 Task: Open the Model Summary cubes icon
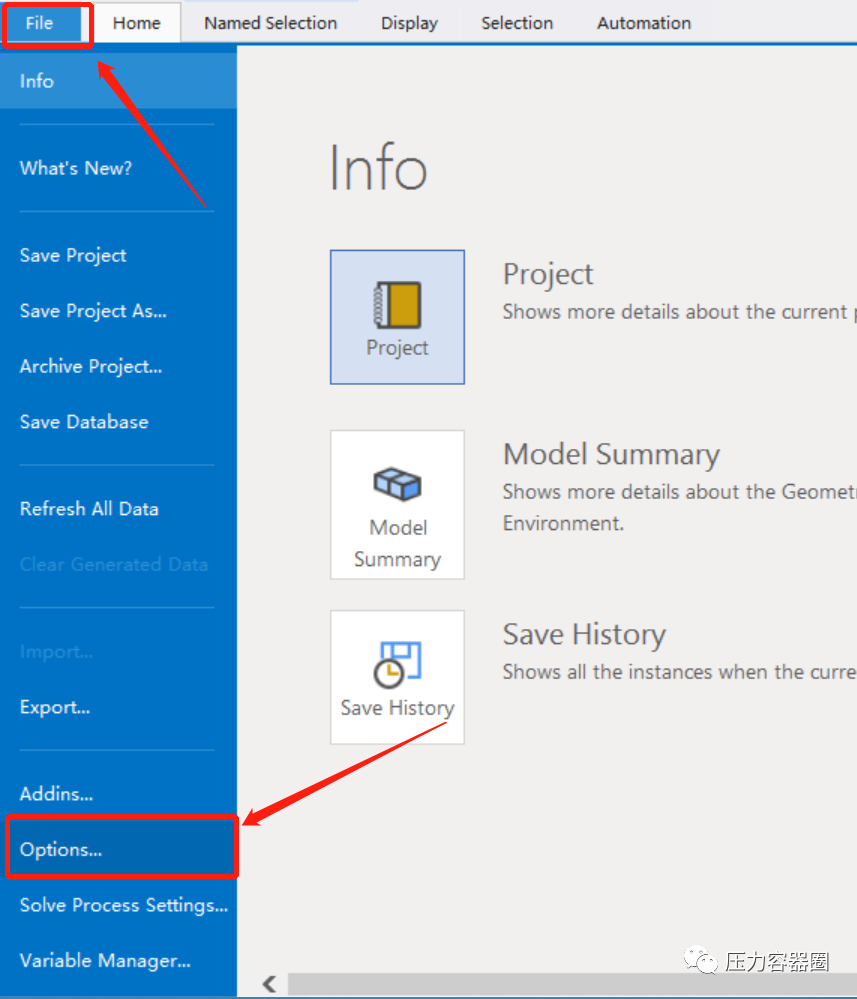(397, 485)
